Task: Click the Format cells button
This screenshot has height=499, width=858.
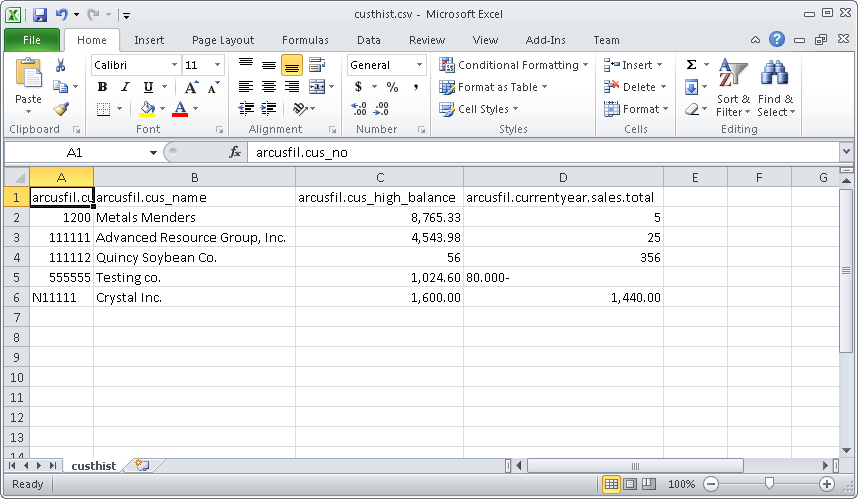Action: (x=636, y=109)
